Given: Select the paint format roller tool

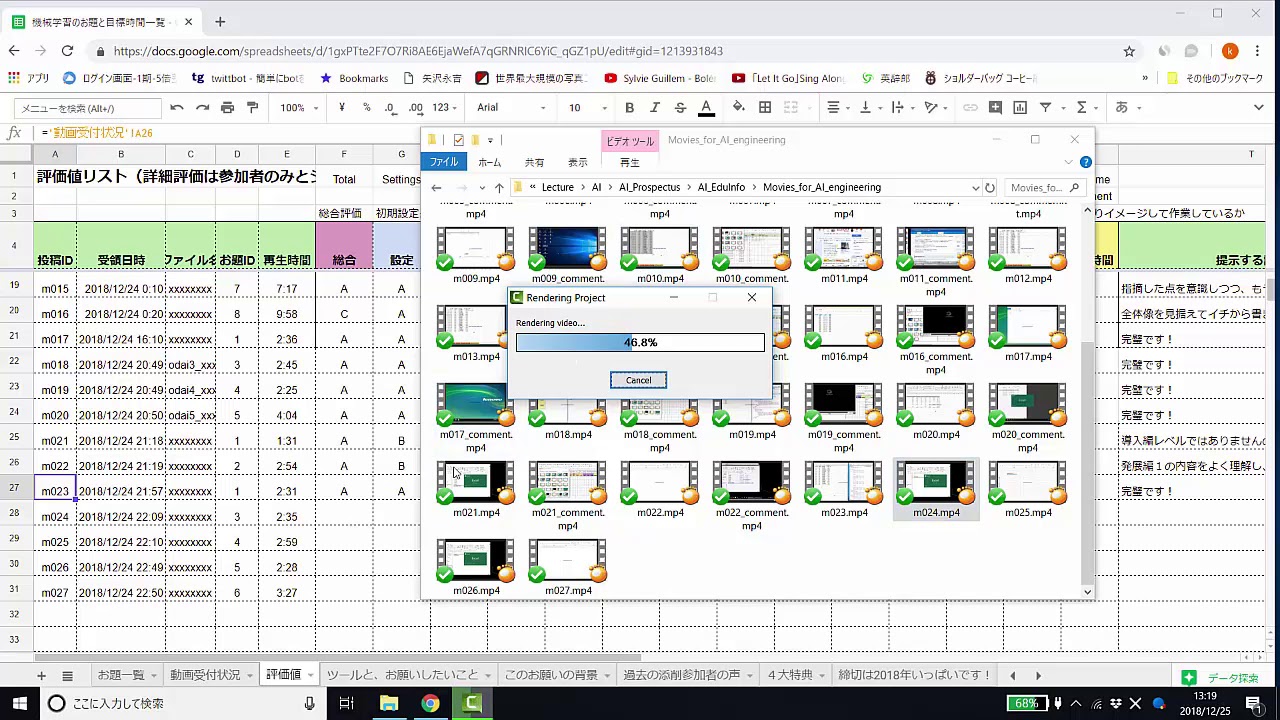Looking at the screenshot, I should tap(252, 108).
